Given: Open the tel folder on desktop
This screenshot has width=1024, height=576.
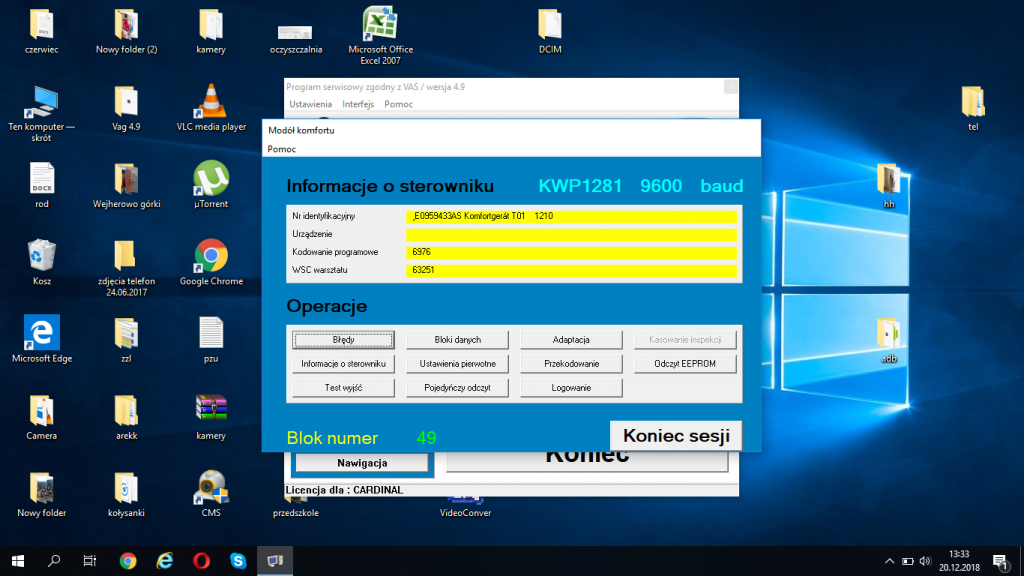Looking at the screenshot, I should click(x=973, y=102).
